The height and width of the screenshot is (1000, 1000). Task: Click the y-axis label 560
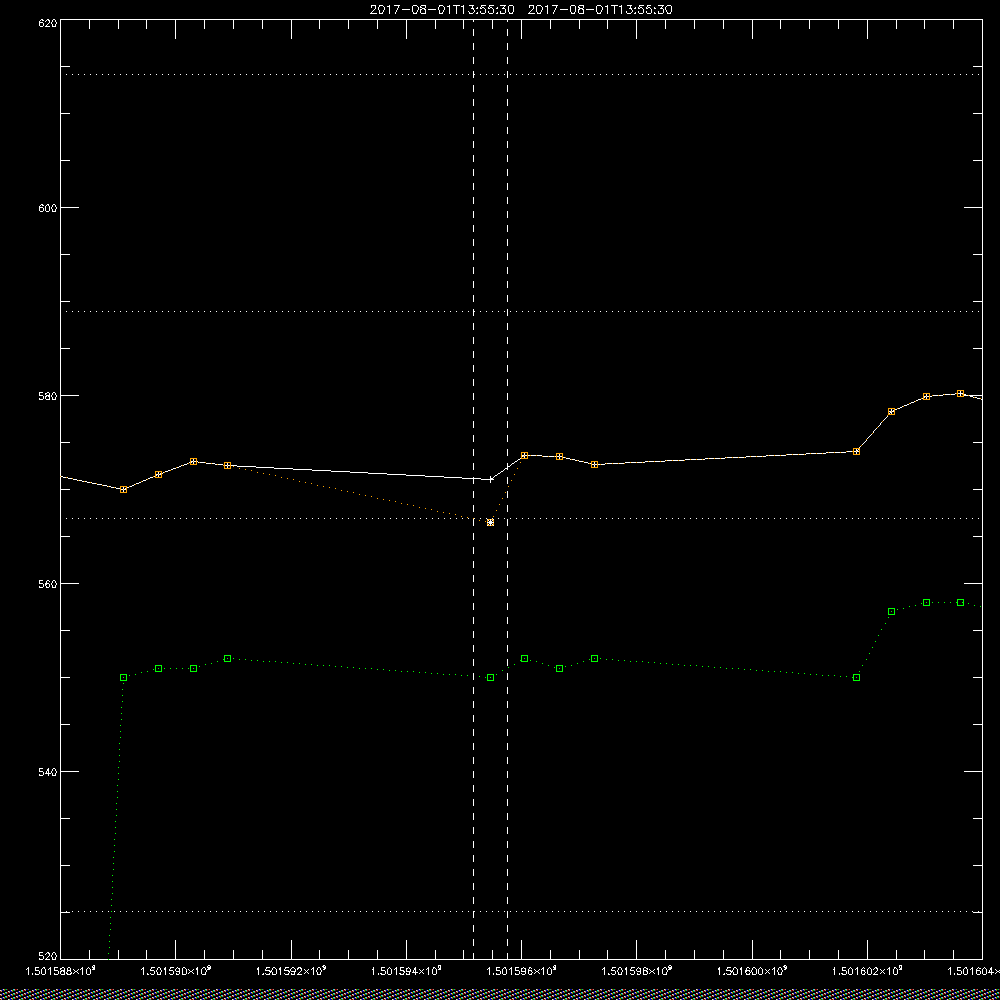click(x=48, y=584)
